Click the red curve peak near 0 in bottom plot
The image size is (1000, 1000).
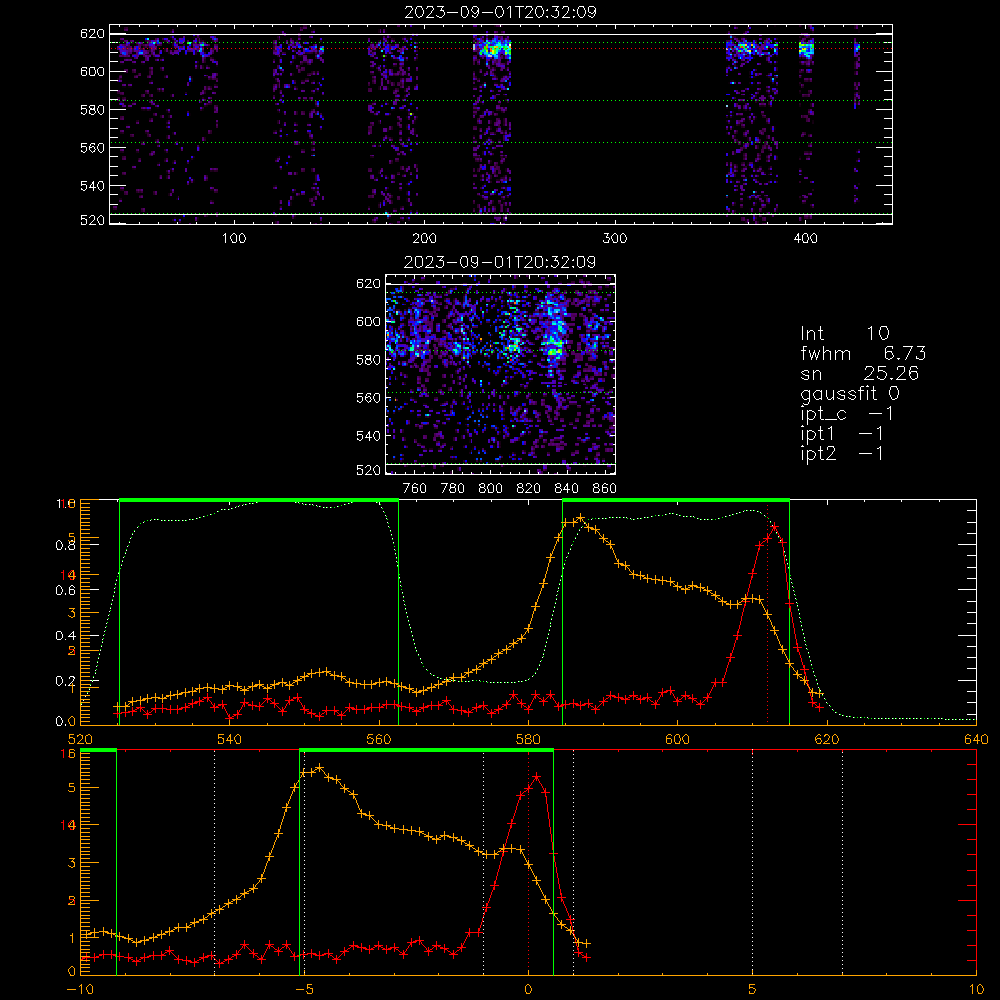point(537,776)
